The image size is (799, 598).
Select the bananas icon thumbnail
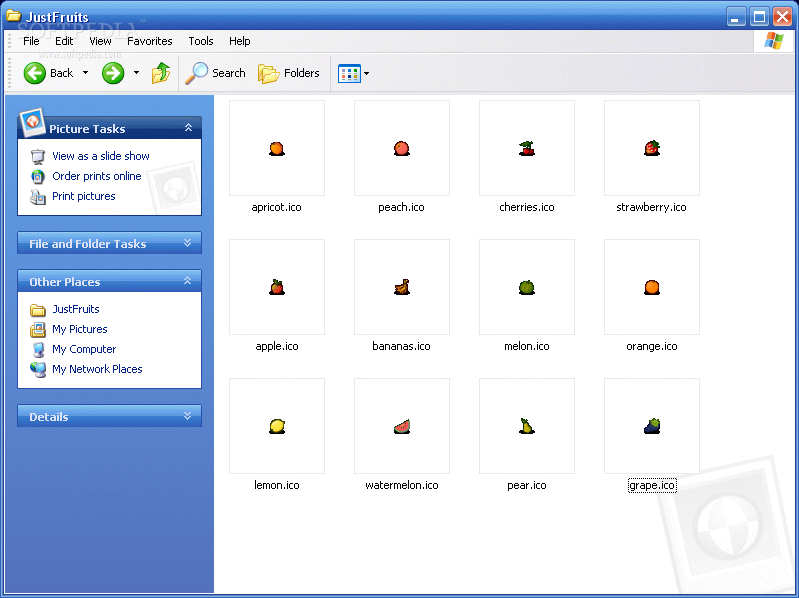402,287
